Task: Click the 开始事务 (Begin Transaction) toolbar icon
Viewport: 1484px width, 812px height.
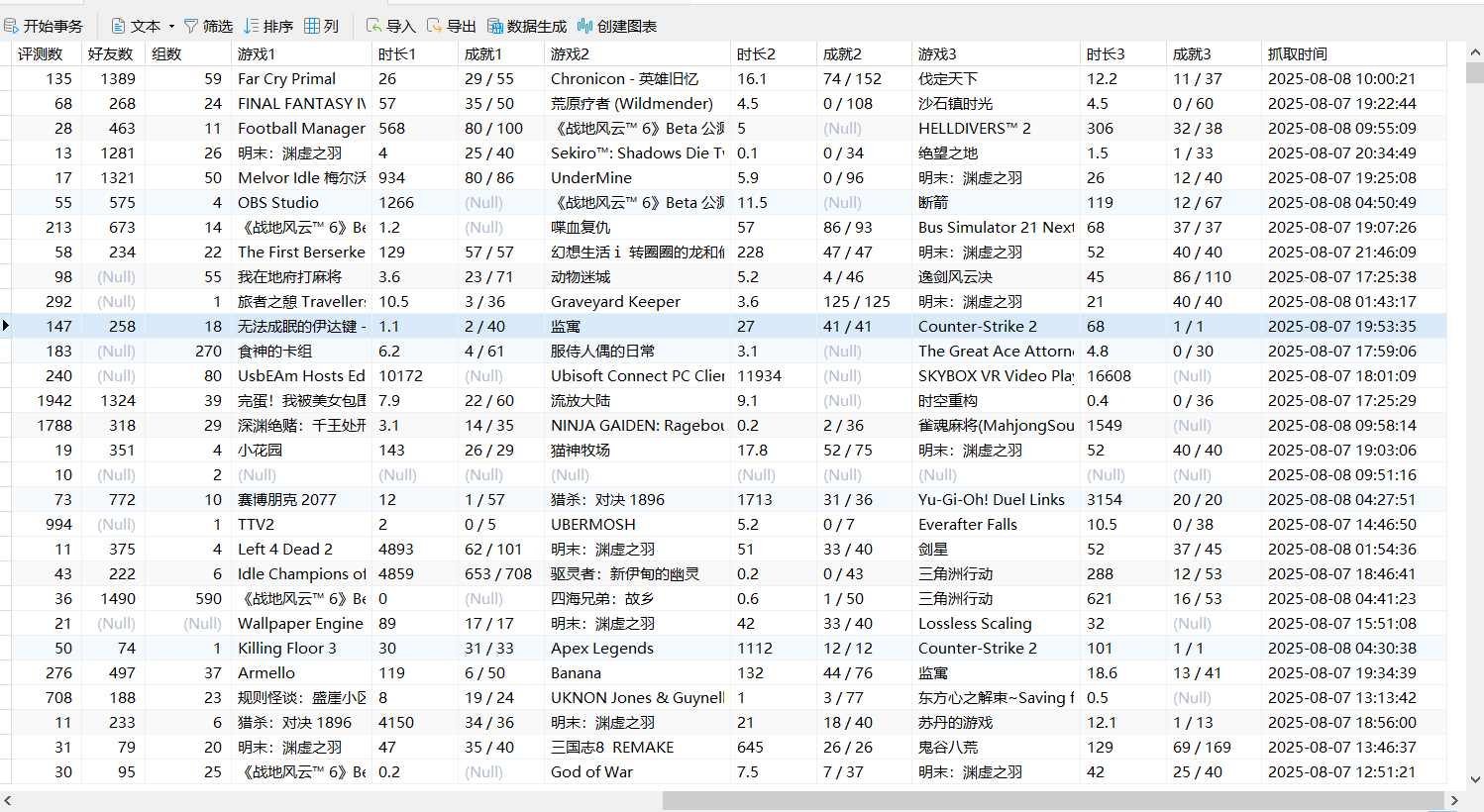Action: coord(12,26)
